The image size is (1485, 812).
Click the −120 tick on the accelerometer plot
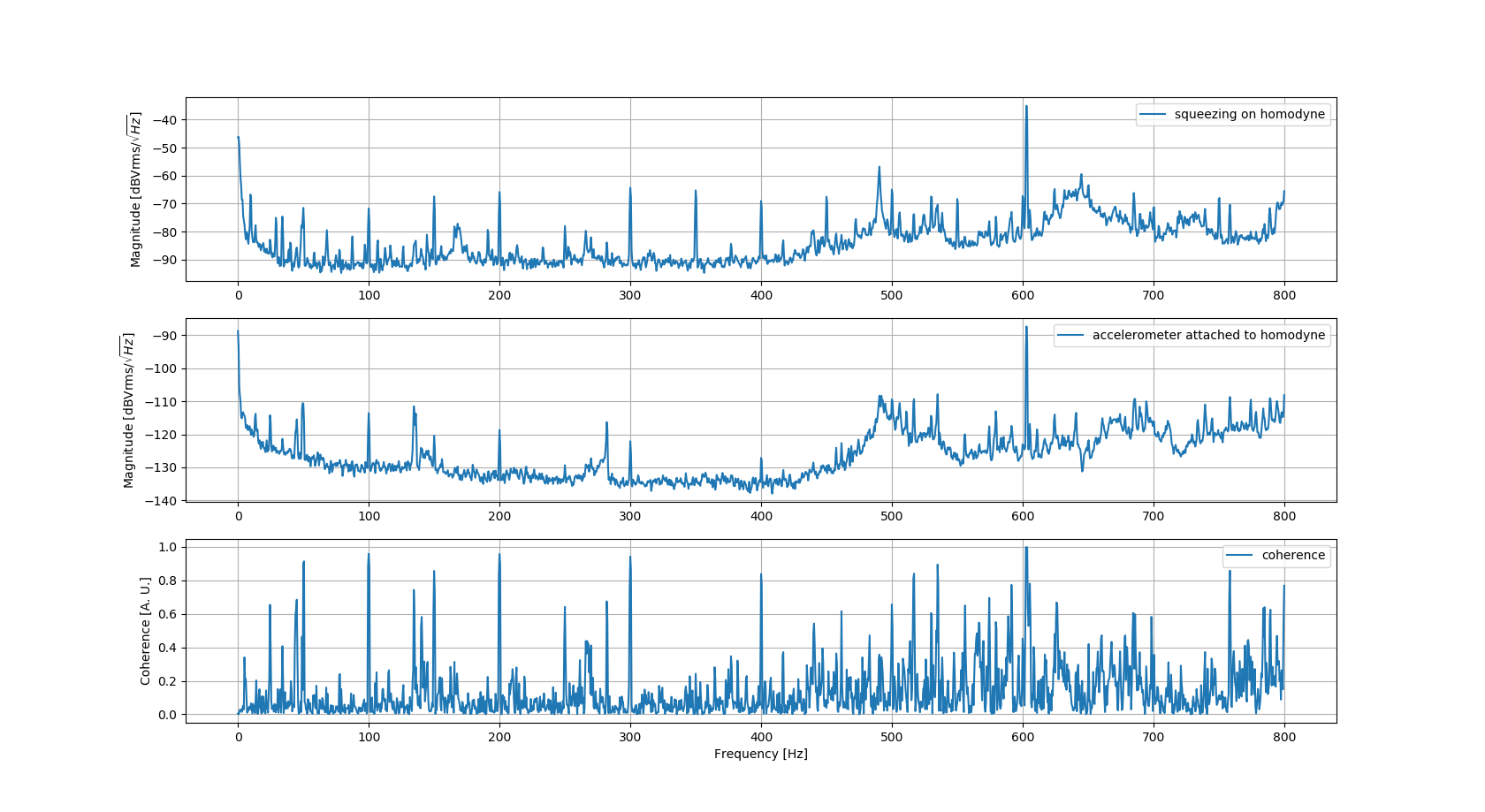click(161, 435)
